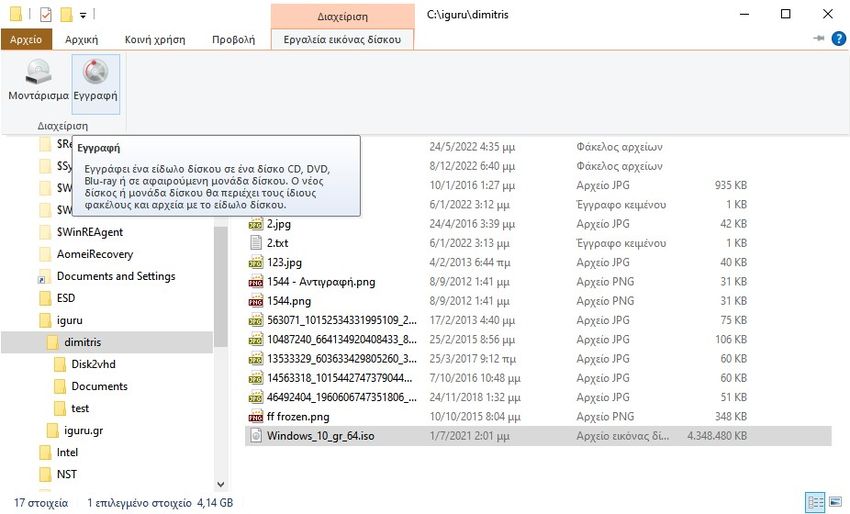
Task: Open the AomeiRecovery folder in tree
Action: point(94,254)
